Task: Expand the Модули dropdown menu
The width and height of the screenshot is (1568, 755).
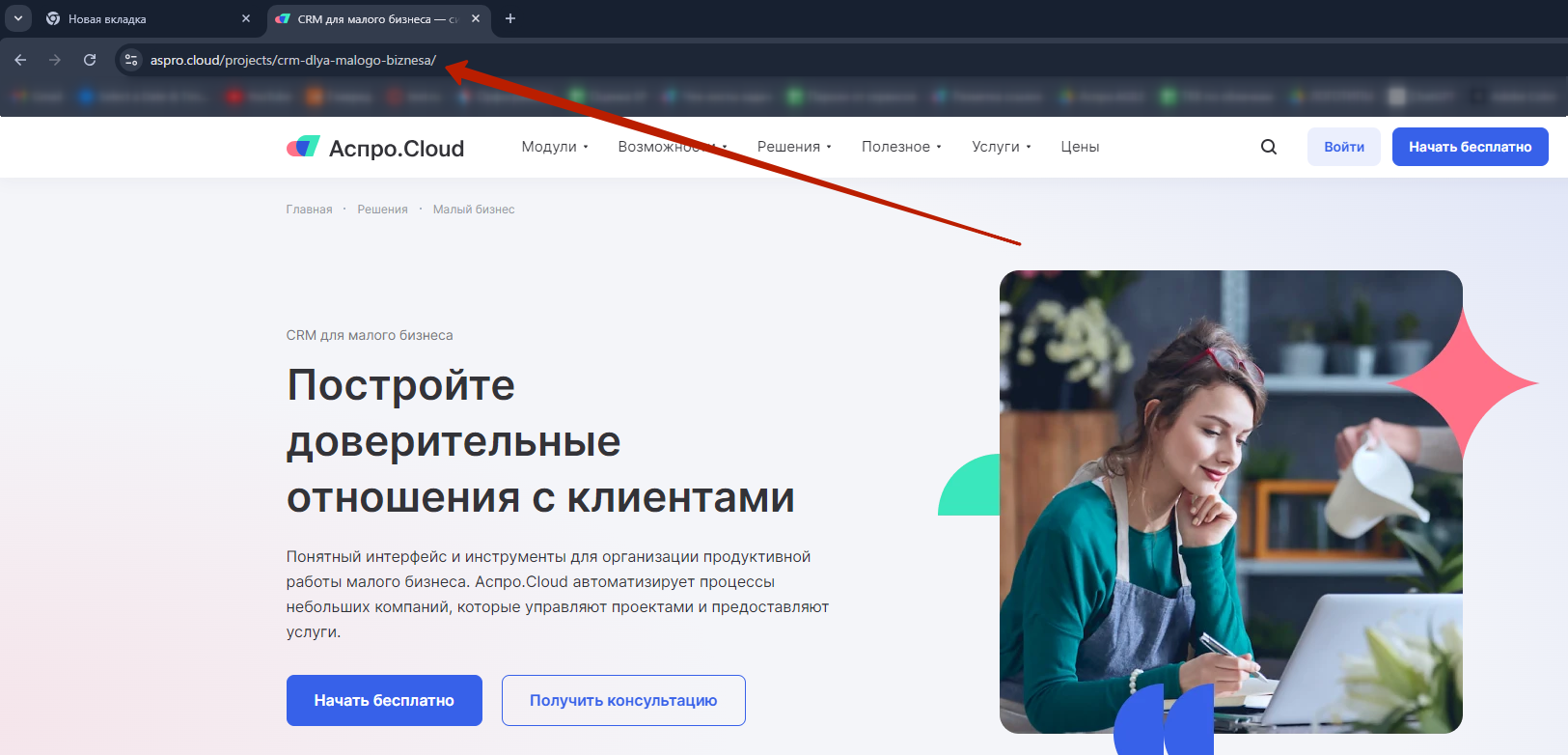Action: (x=554, y=147)
